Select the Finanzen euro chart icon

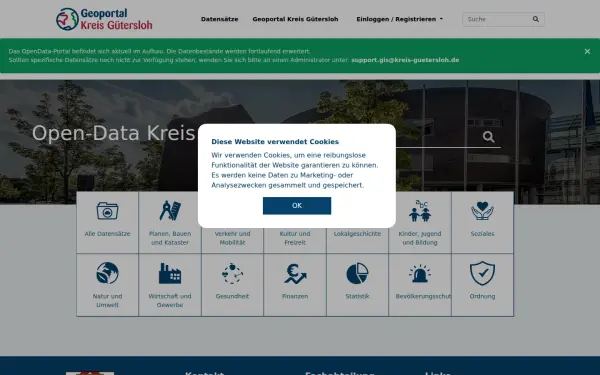tap(295, 273)
